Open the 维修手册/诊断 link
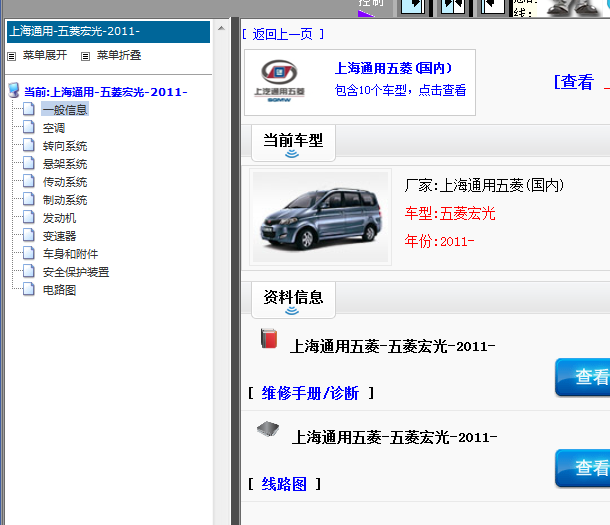This screenshot has height=525, width=610. [x=310, y=393]
